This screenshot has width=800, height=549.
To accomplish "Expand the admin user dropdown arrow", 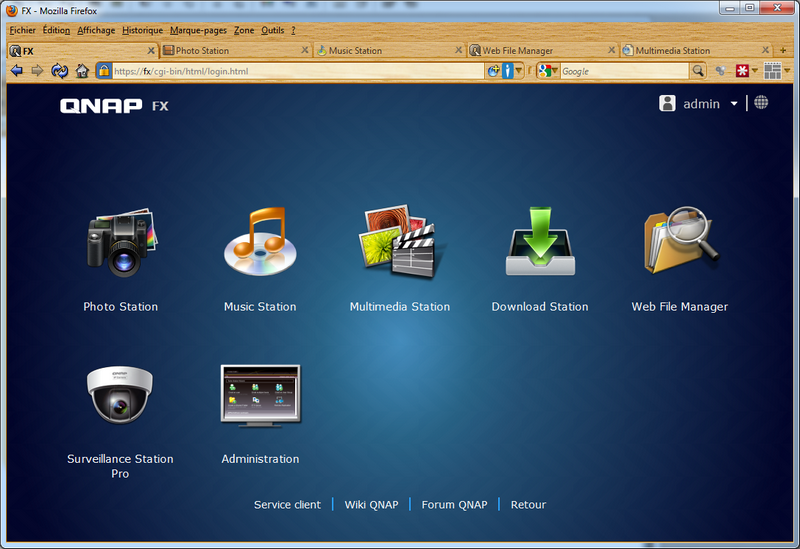I will (x=734, y=104).
